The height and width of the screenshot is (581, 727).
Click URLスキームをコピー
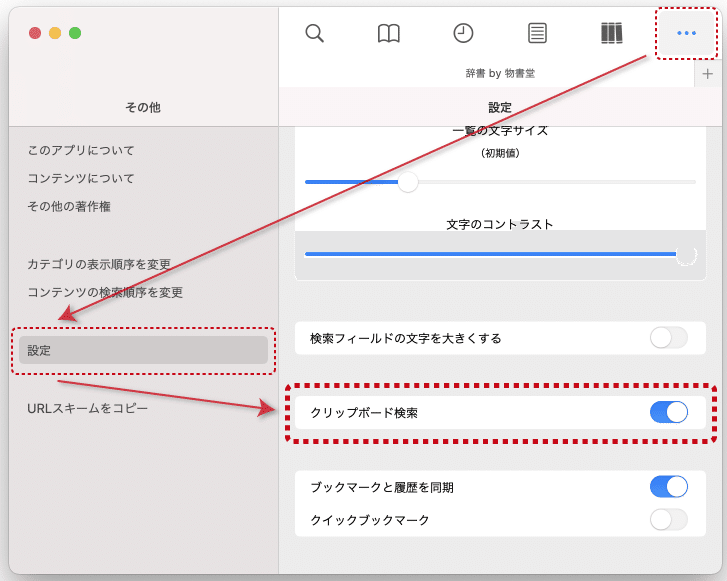coord(87,409)
